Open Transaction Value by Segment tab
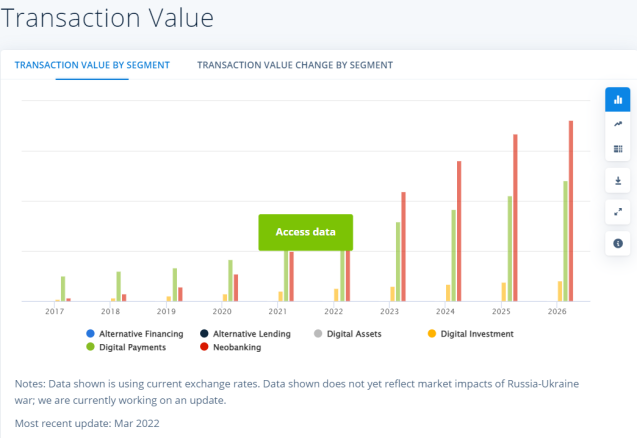 (92, 65)
